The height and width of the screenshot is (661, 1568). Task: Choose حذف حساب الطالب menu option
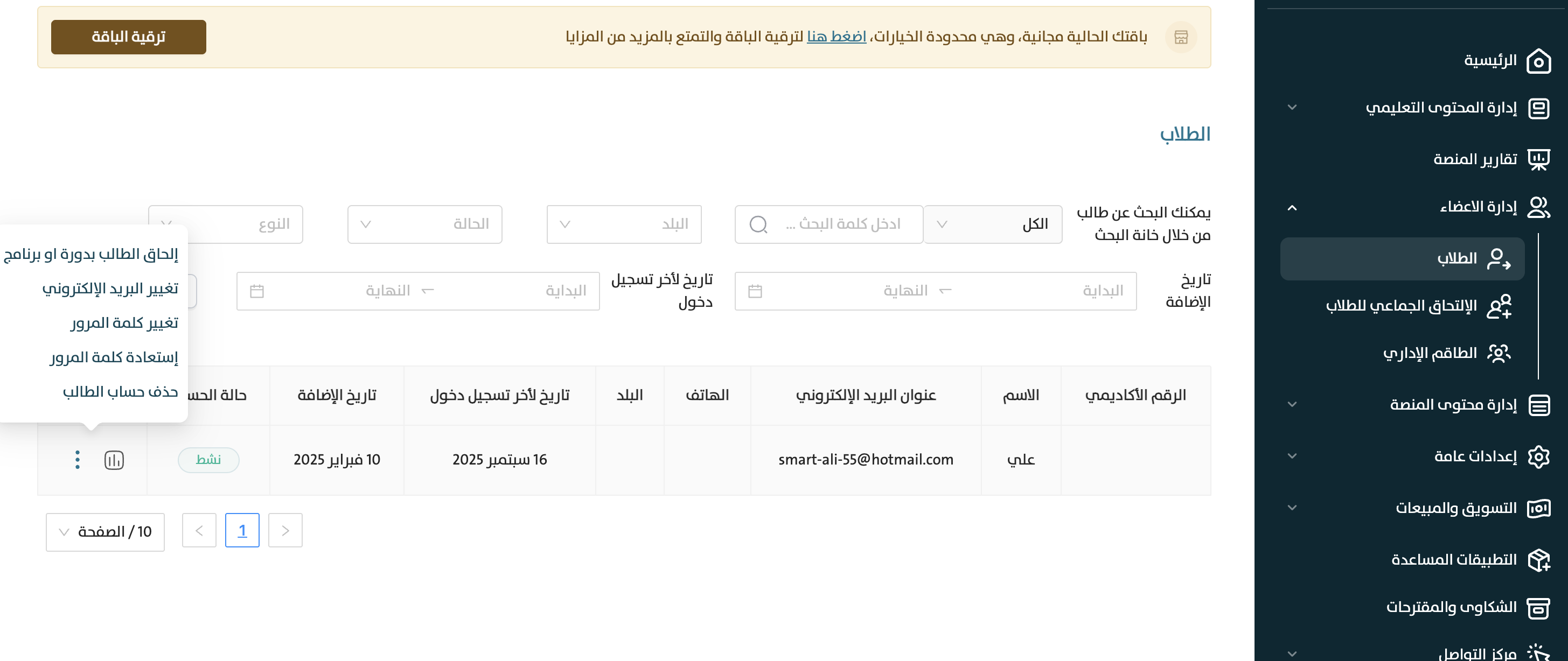(120, 392)
